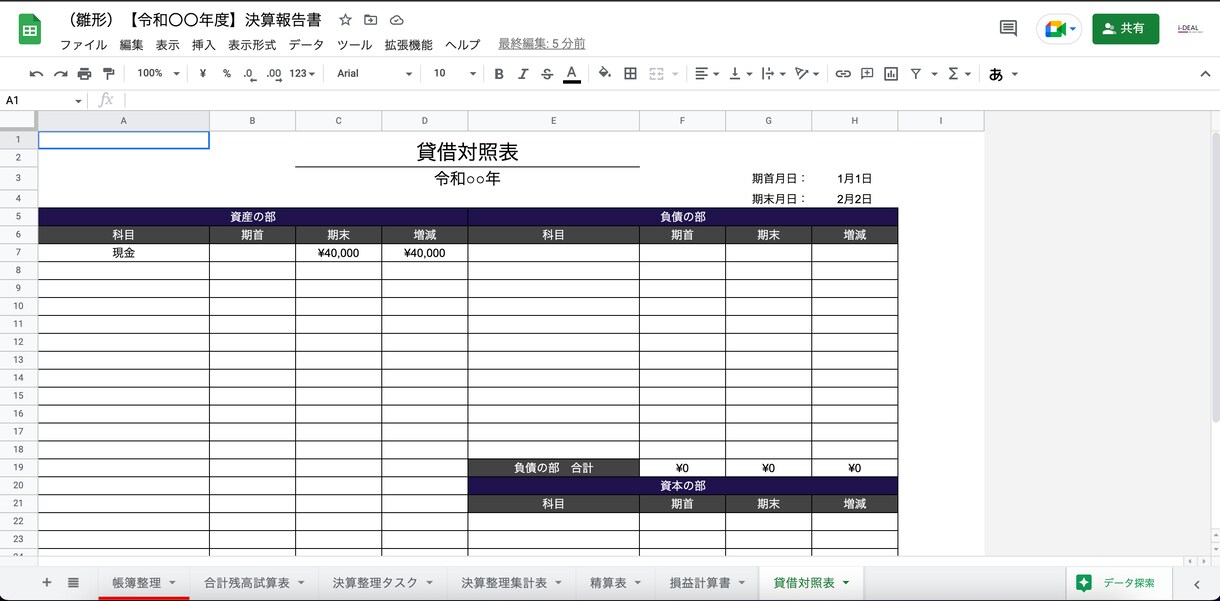
Task: Toggle italic formatting
Action: click(523, 74)
